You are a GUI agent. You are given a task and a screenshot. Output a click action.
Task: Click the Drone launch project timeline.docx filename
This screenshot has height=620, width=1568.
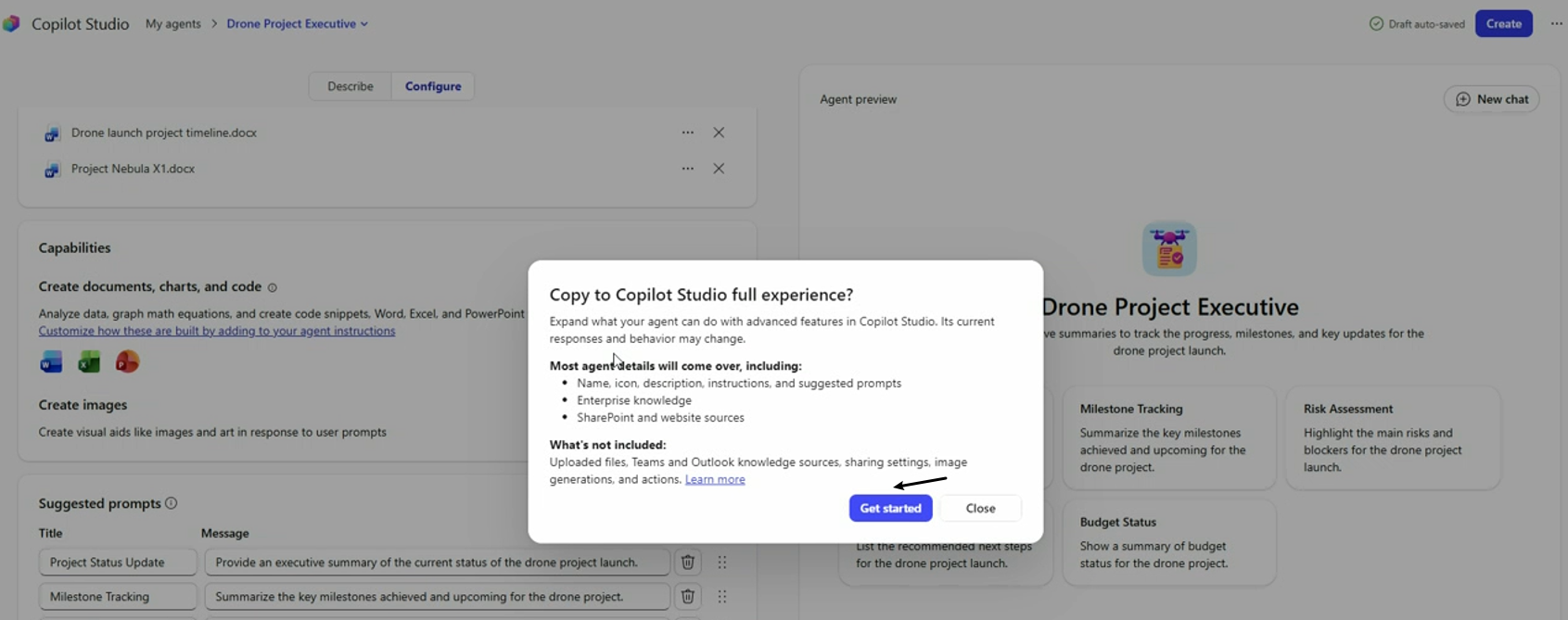[x=164, y=133]
